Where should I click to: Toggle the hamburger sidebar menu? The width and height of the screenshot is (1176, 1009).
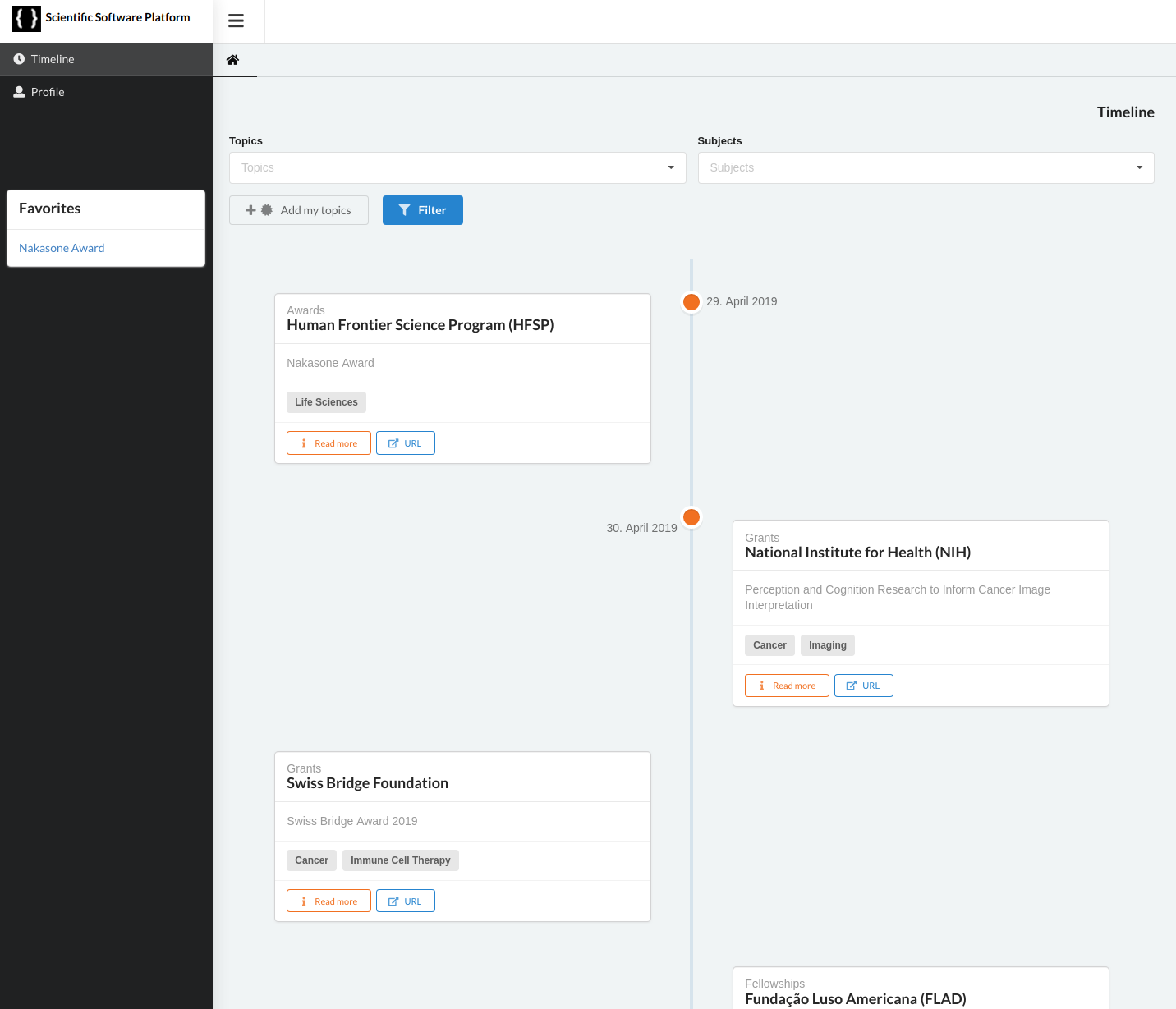[237, 21]
